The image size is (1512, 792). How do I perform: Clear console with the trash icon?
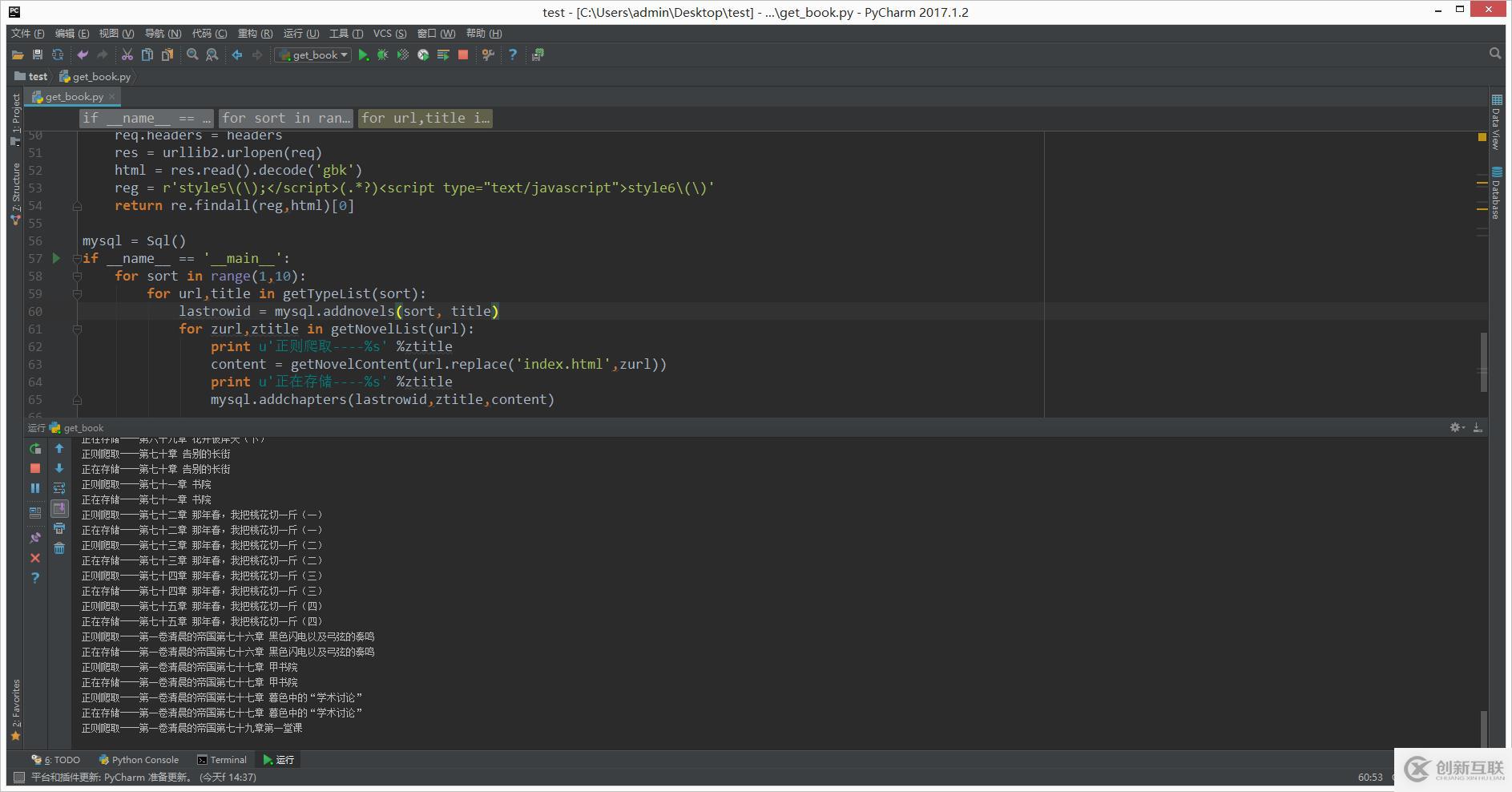coord(59,548)
